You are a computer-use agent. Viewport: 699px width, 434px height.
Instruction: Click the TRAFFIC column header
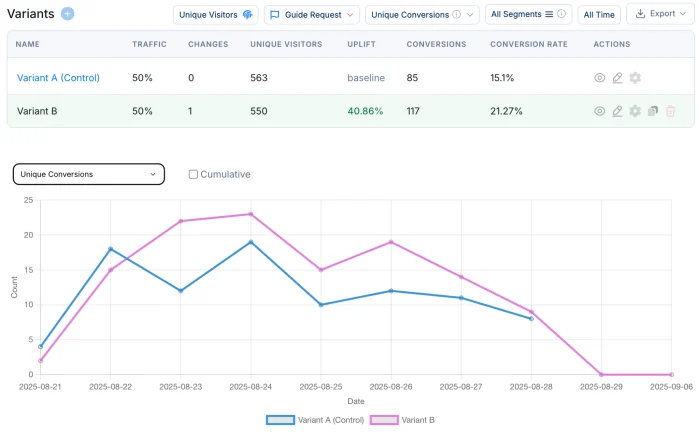click(x=149, y=44)
